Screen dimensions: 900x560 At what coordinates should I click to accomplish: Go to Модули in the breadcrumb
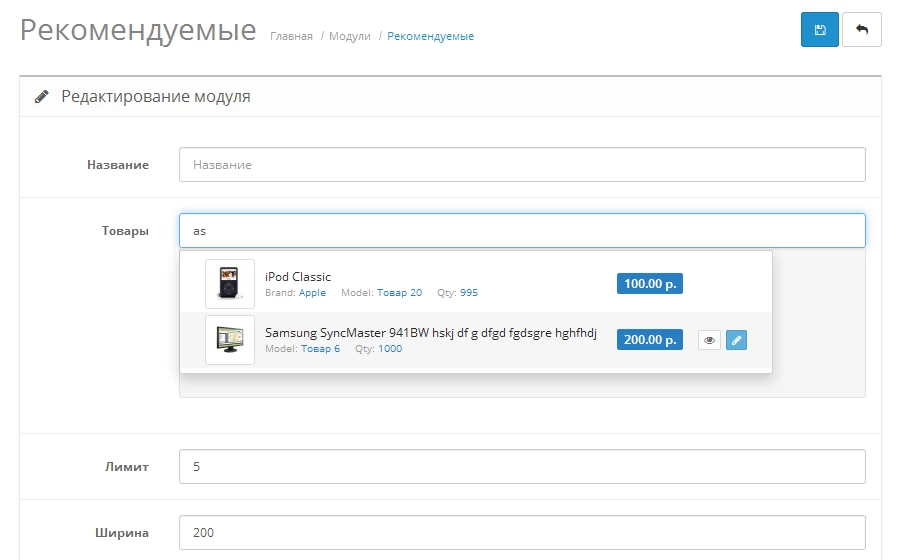tap(350, 36)
